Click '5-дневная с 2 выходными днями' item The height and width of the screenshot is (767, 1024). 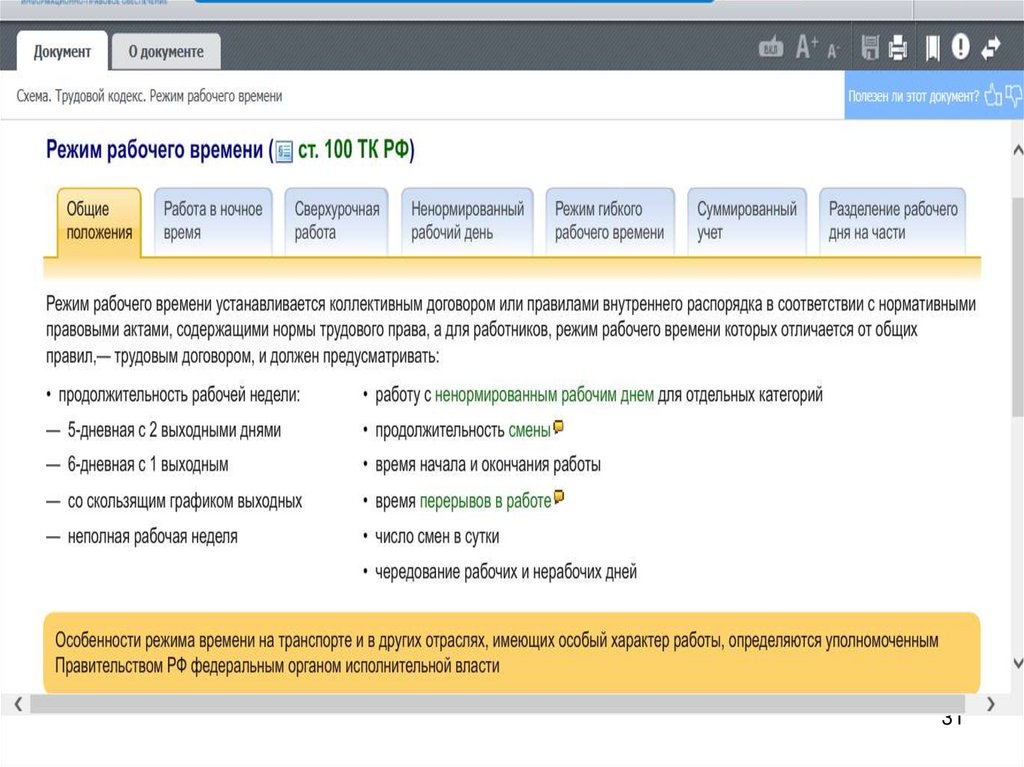[174, 431]
